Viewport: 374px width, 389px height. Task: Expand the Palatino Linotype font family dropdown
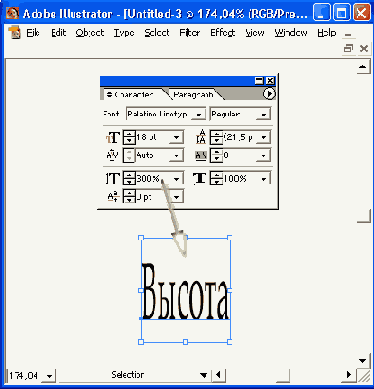point(199,114)
